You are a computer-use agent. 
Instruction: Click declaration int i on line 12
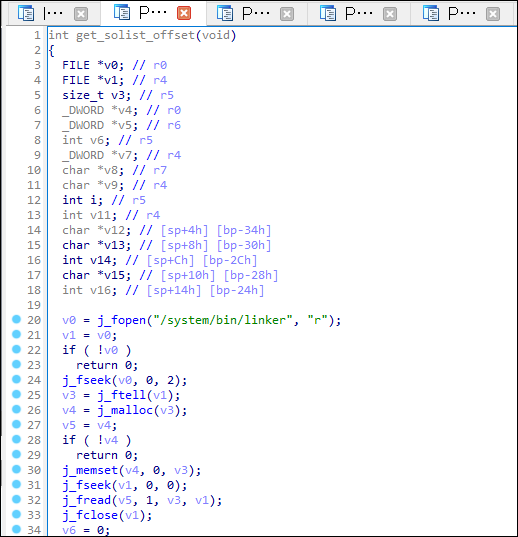(x=83, y=200)
